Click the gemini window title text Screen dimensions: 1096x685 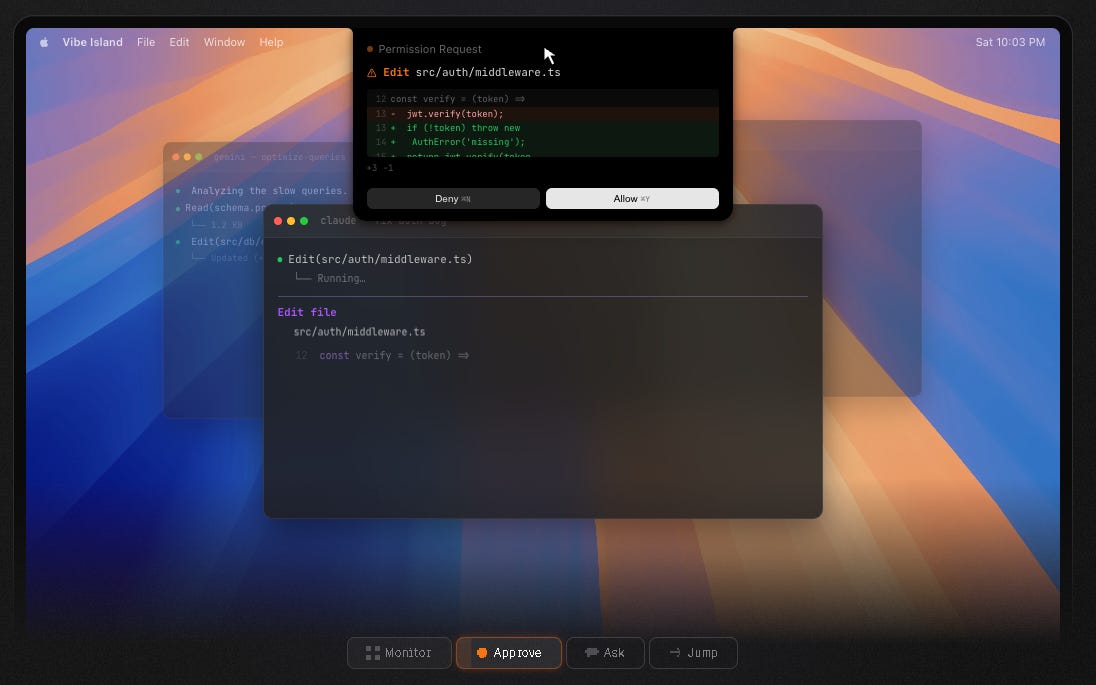click(280, 157)
